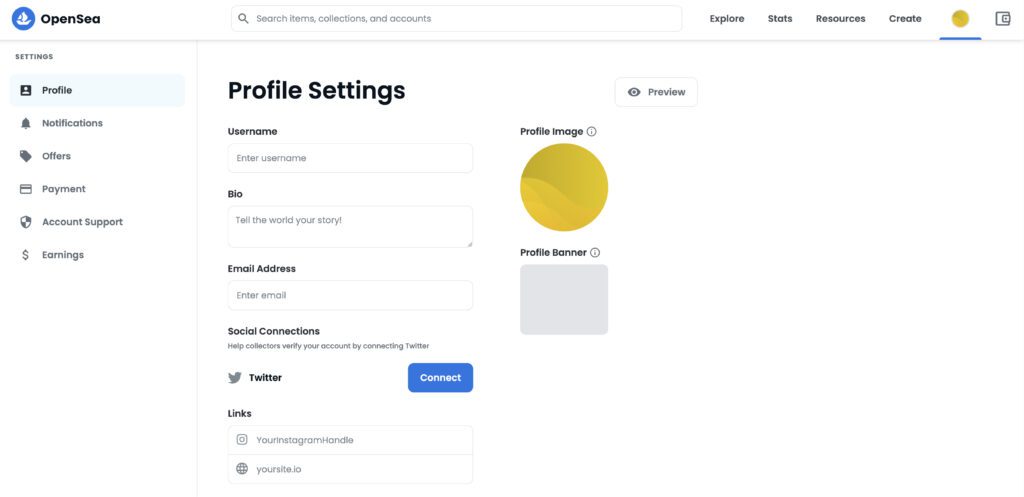Click the OpenSea logo icon
The height and width of the screenshot is (497, 1024).
[23, 19]
